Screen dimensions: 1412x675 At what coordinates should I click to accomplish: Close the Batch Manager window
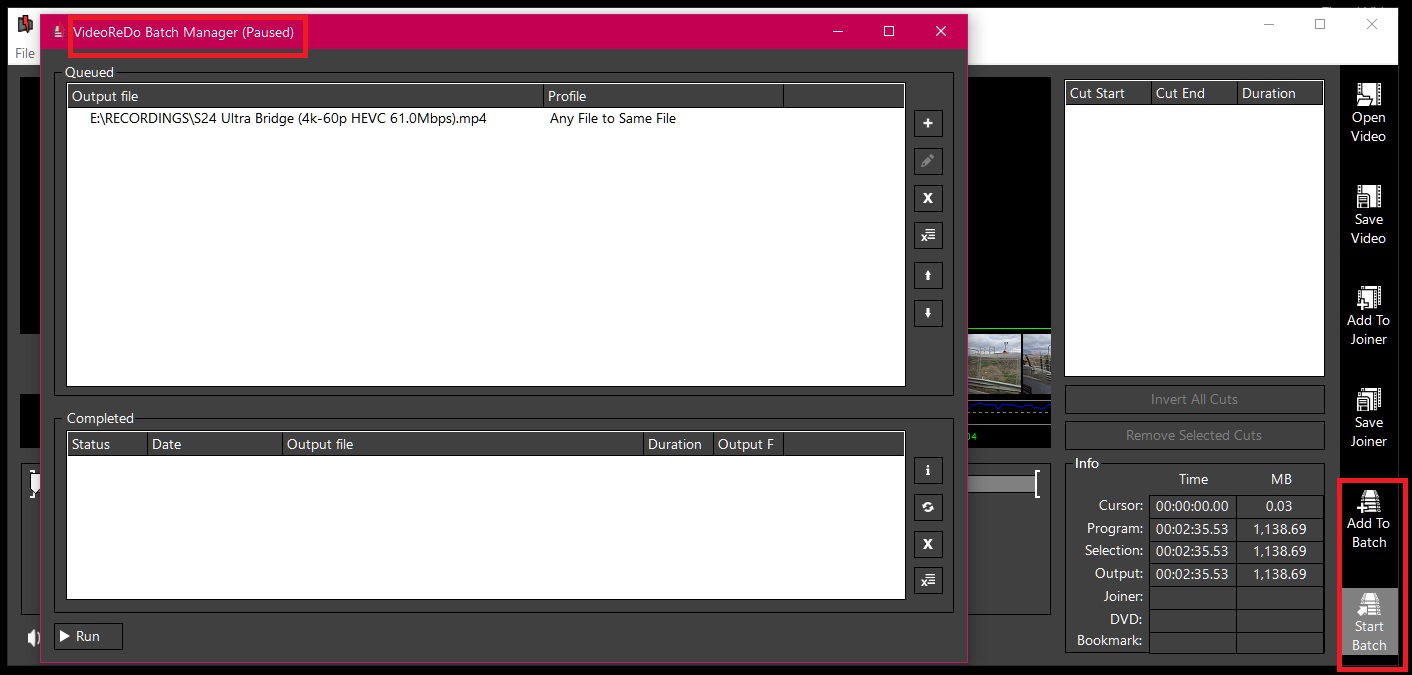click(940, 32)
